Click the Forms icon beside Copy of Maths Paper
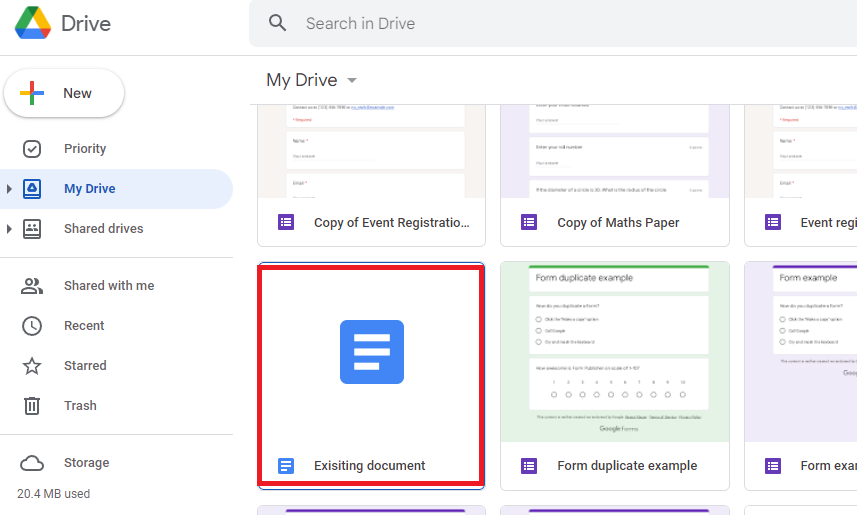 [529, 222]
